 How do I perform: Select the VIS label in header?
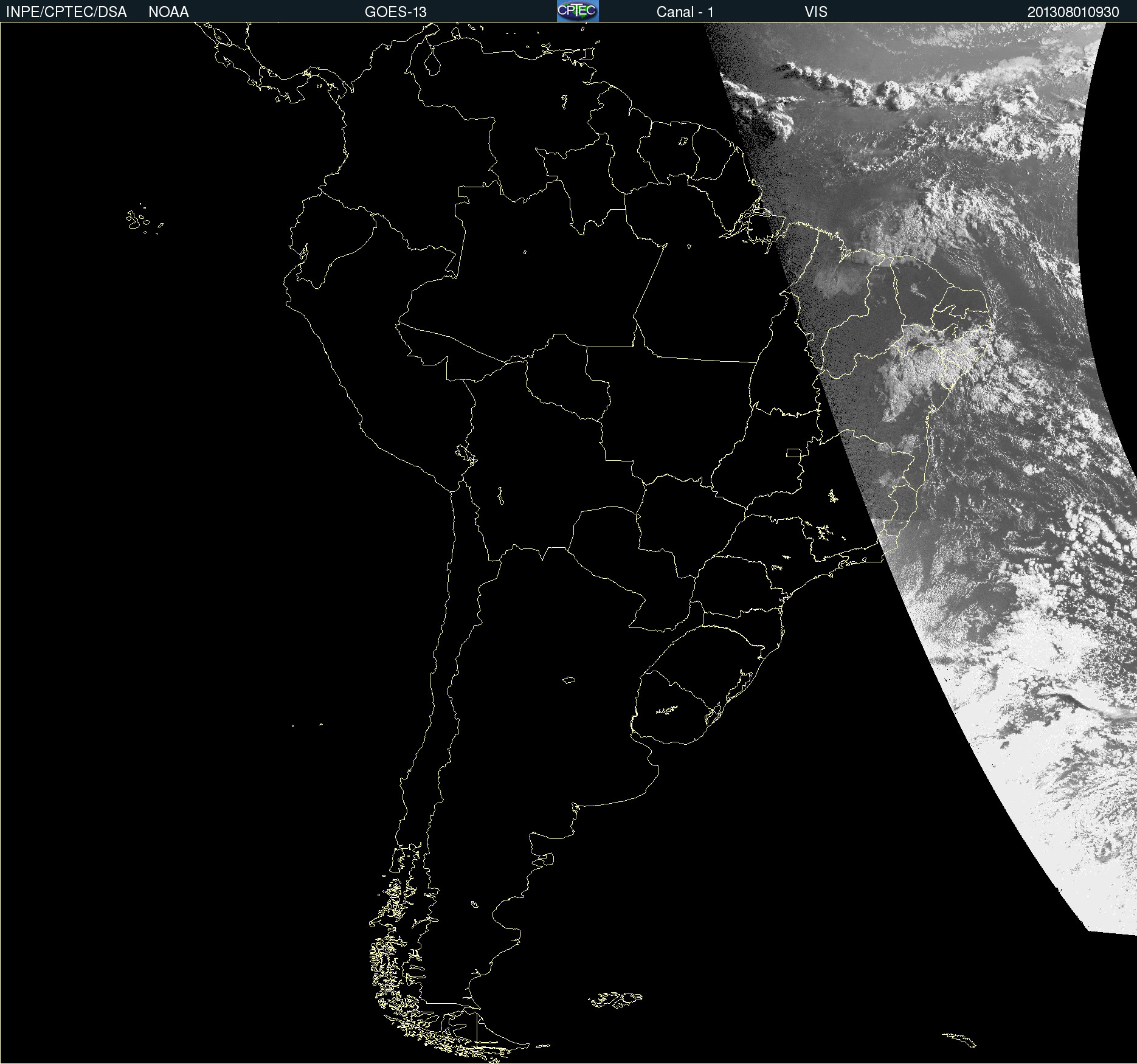(815, 12)
